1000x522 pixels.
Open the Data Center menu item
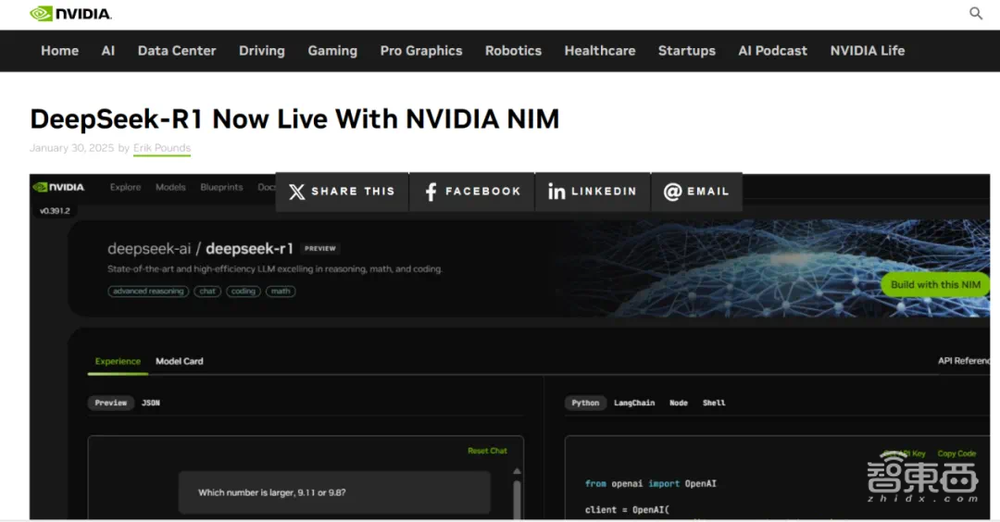click(176, 51)
